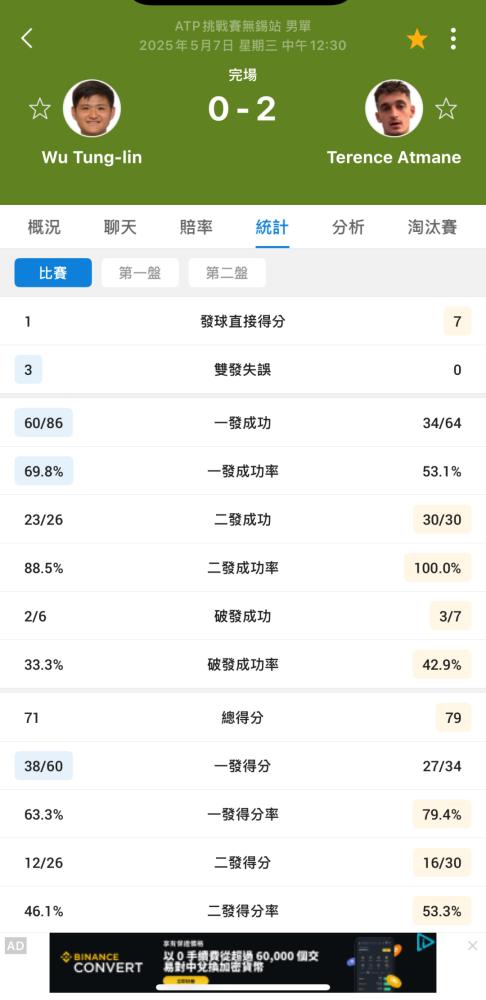The height and width of the screenshot is (1000, 486).
Task: Switch to the 概況 tab
Action: pos(44,227)
